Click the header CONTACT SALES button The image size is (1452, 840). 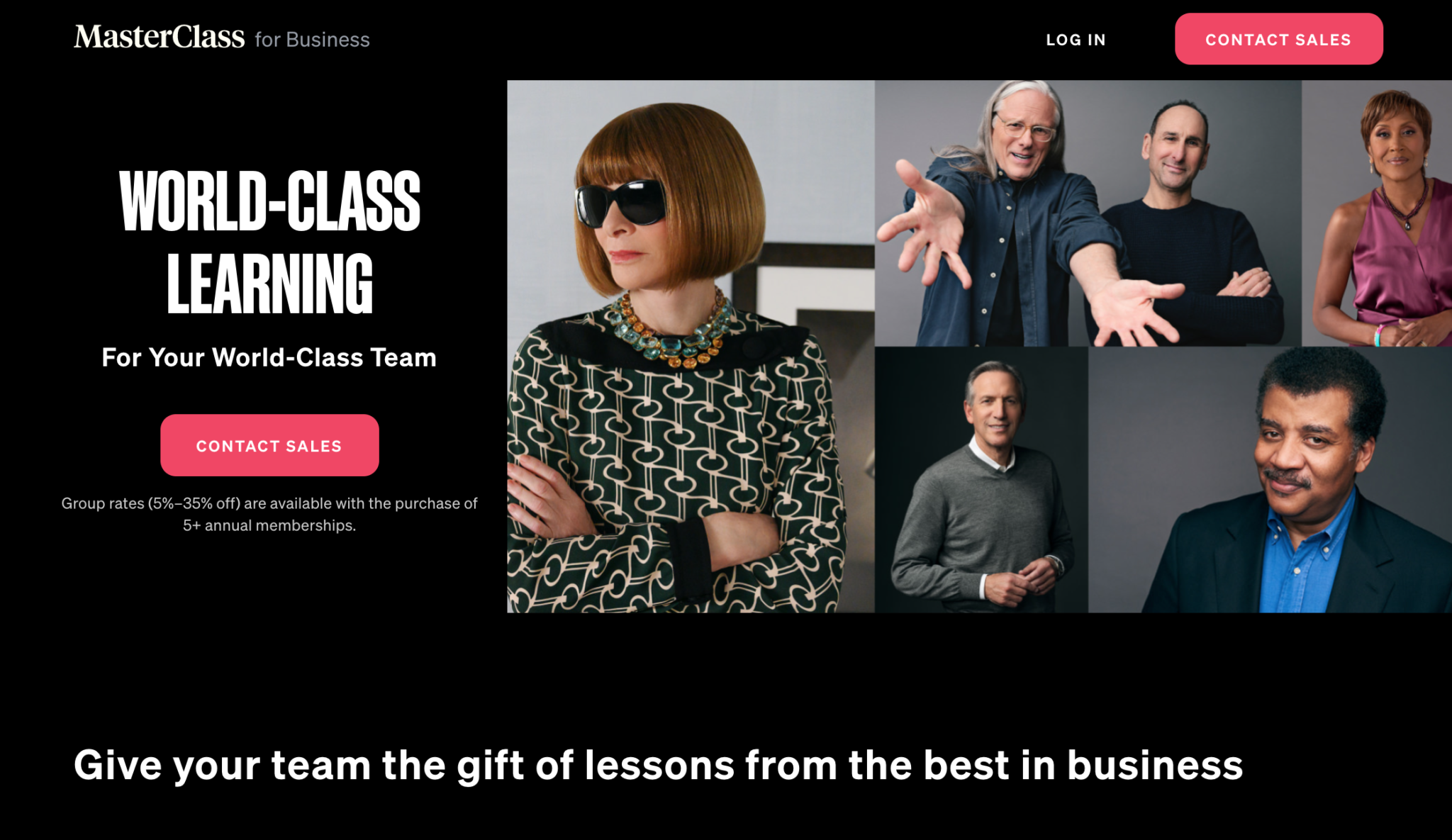[x=1278, y=39]
